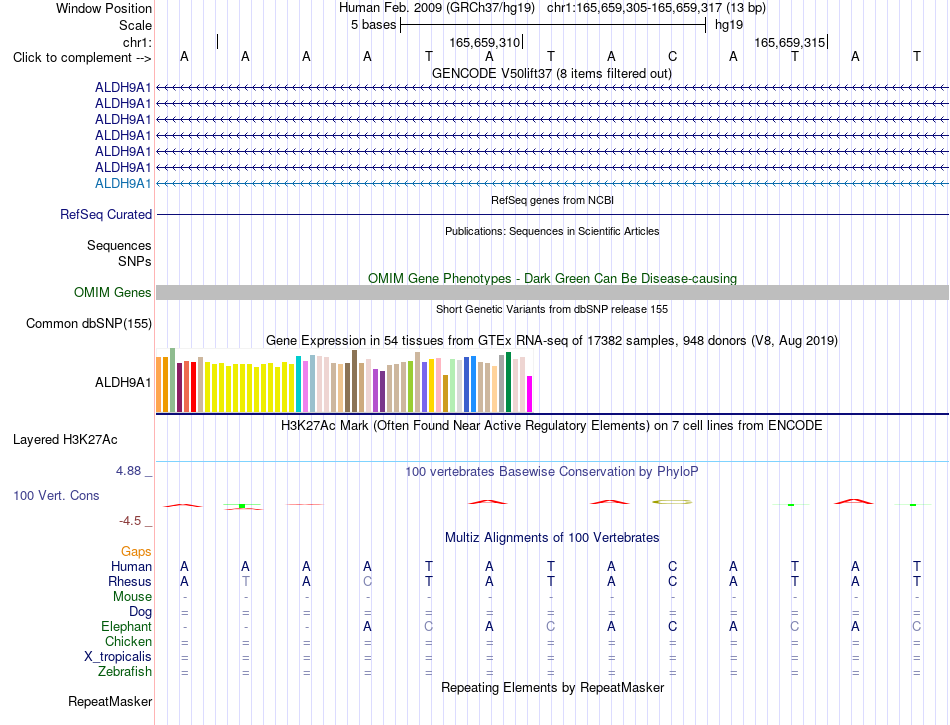Click the Layered H3K27Ac track label
Image resolution: width=950 pixels, height=725 pixels.
tap(65, 440)
